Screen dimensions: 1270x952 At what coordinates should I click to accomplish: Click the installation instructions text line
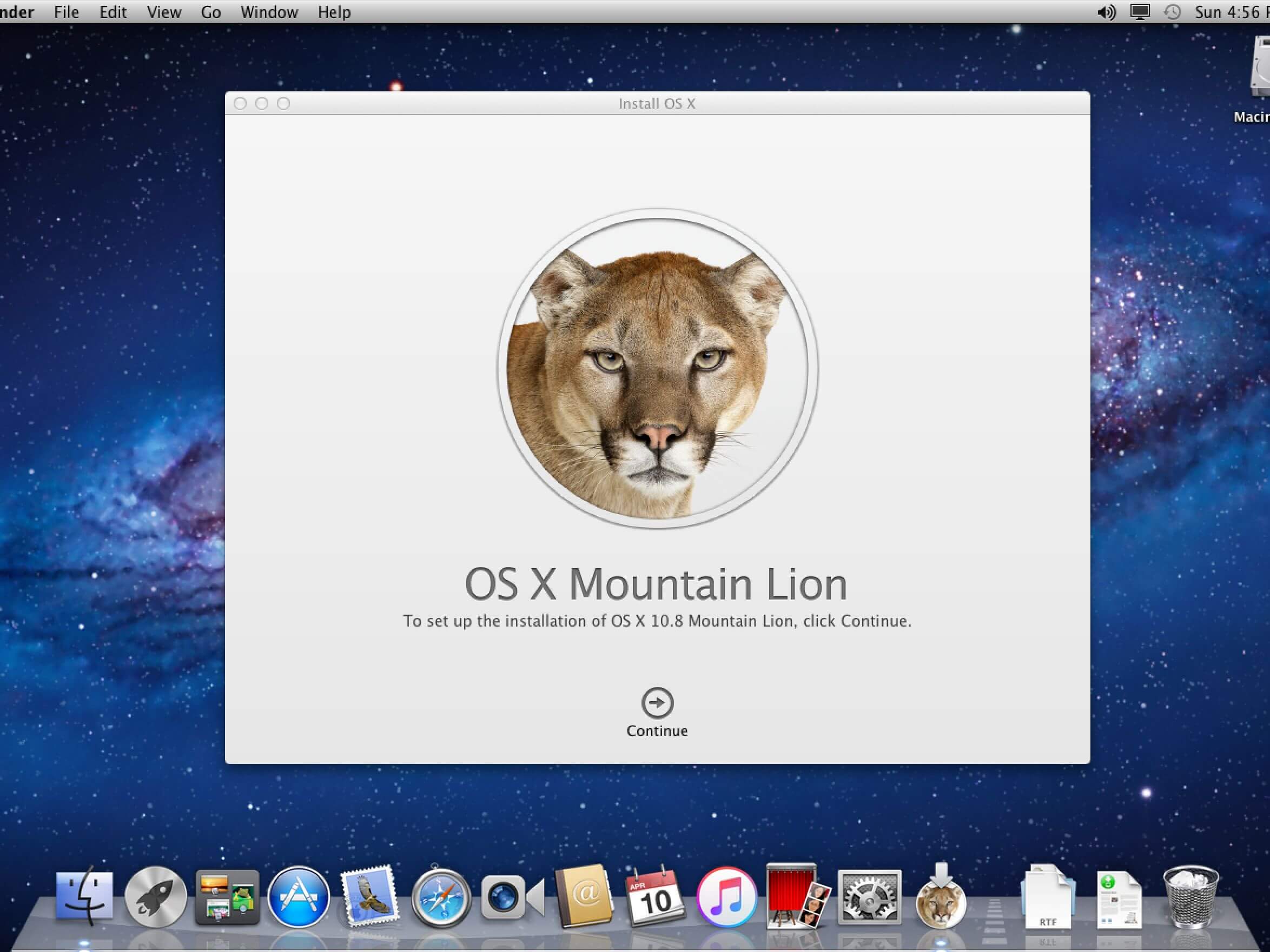(x=657, y=621)
